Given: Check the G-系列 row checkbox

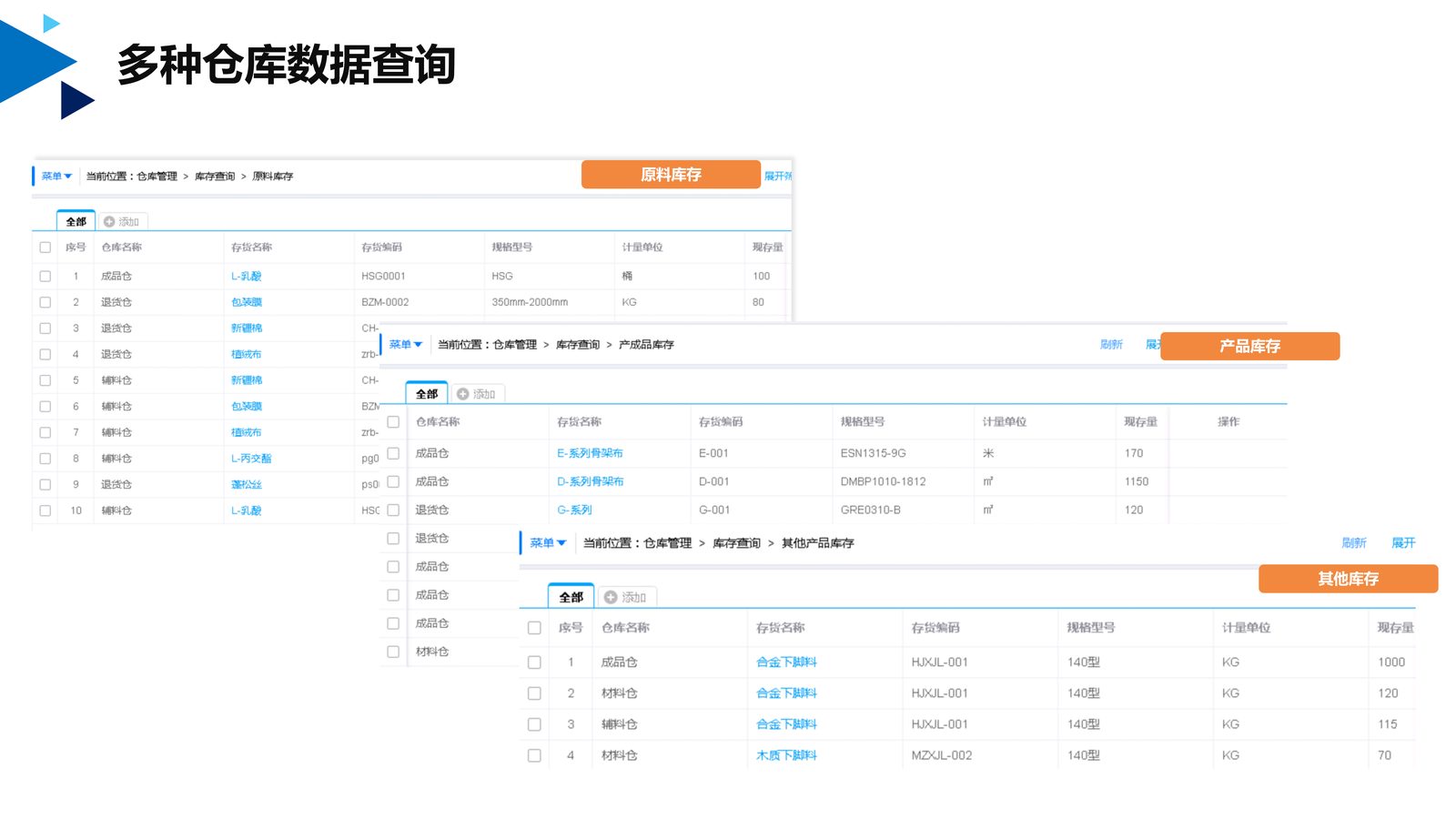Looking at the screenshot, I should point(393,510).
